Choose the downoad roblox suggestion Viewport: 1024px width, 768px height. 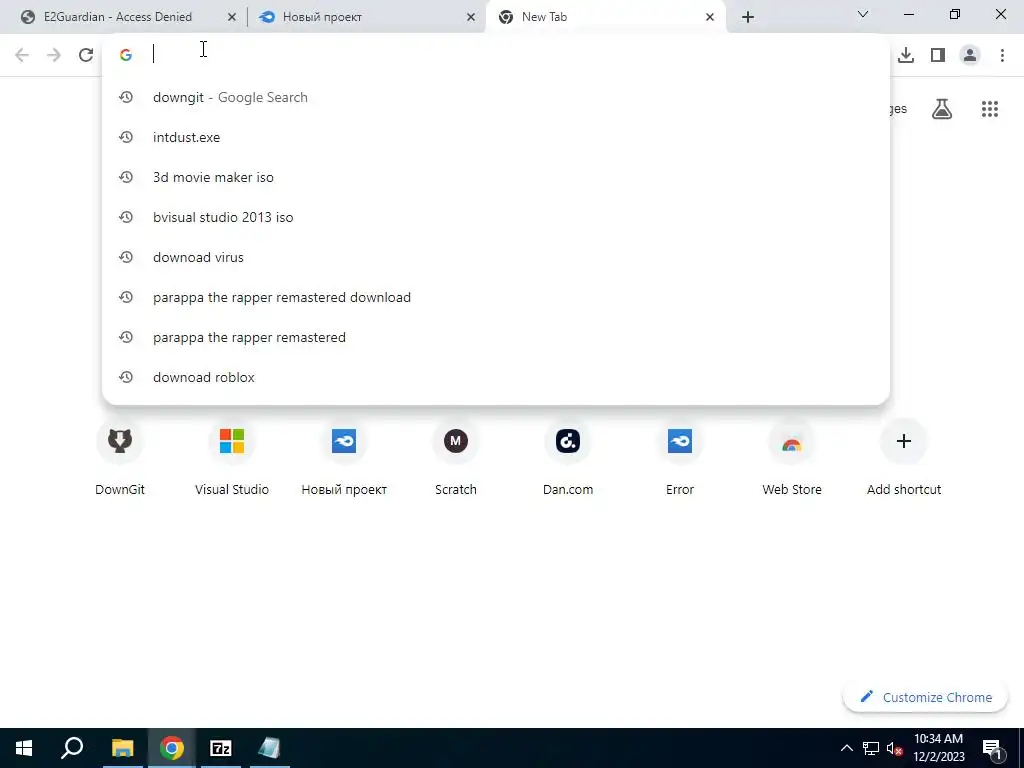[x=496, y=377]
